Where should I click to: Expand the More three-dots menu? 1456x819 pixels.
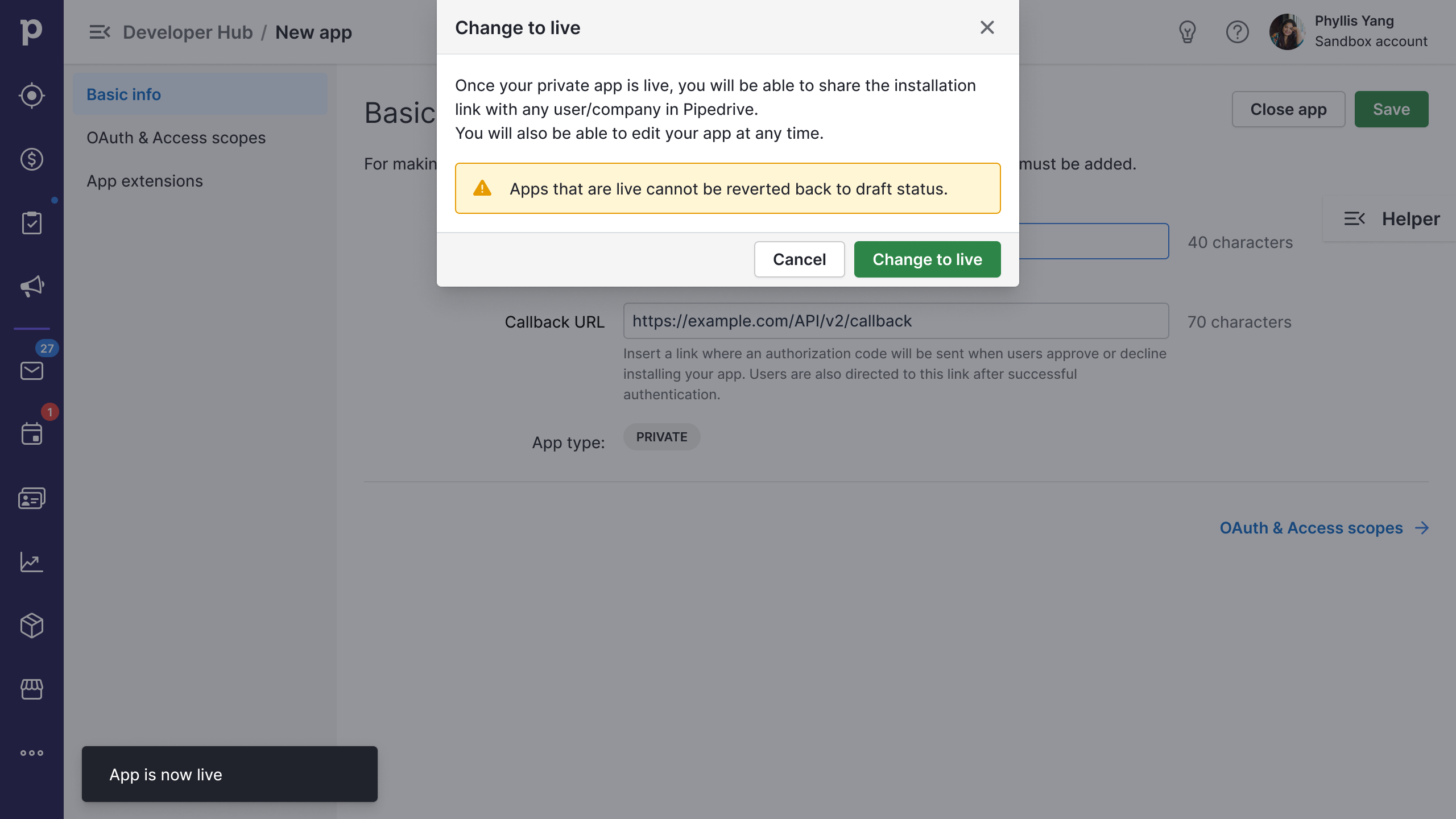tap(31, 753)
